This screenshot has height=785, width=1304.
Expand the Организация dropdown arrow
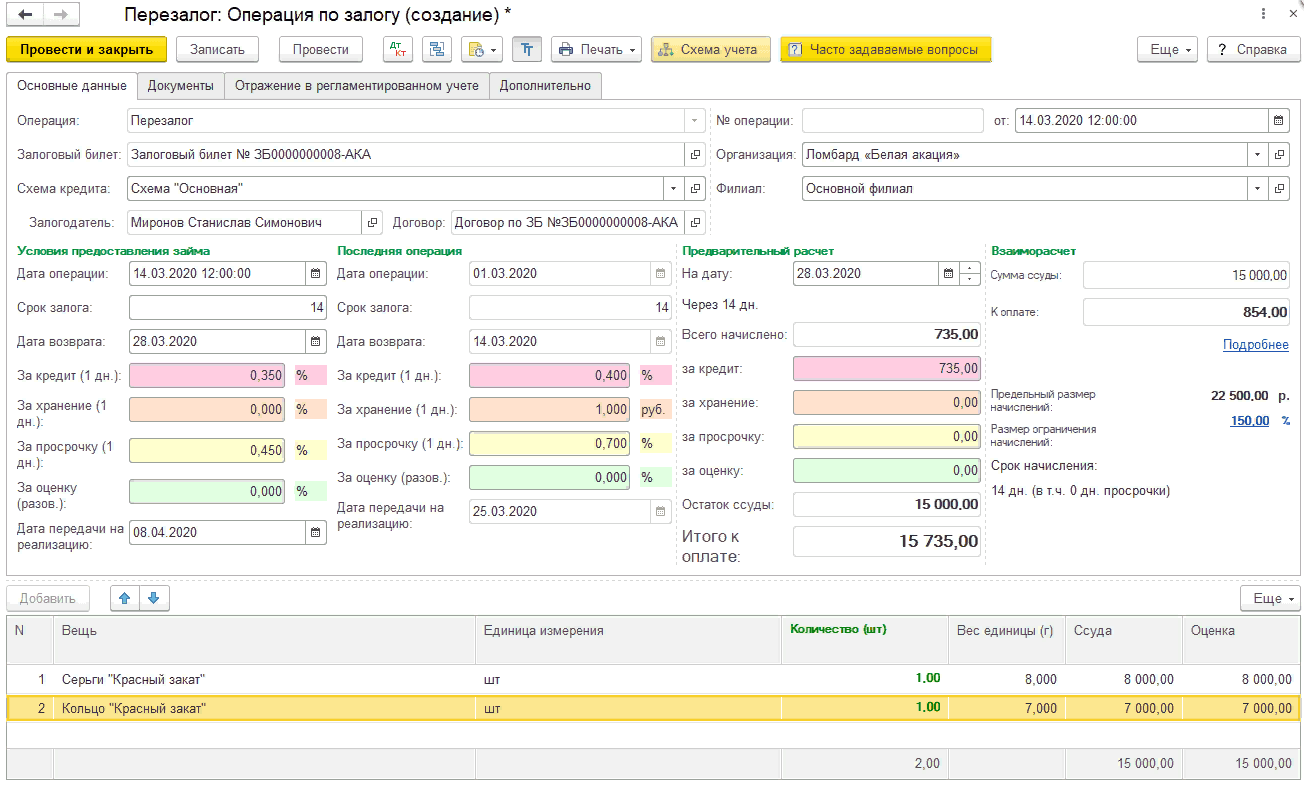click(x=1258, y=154)
